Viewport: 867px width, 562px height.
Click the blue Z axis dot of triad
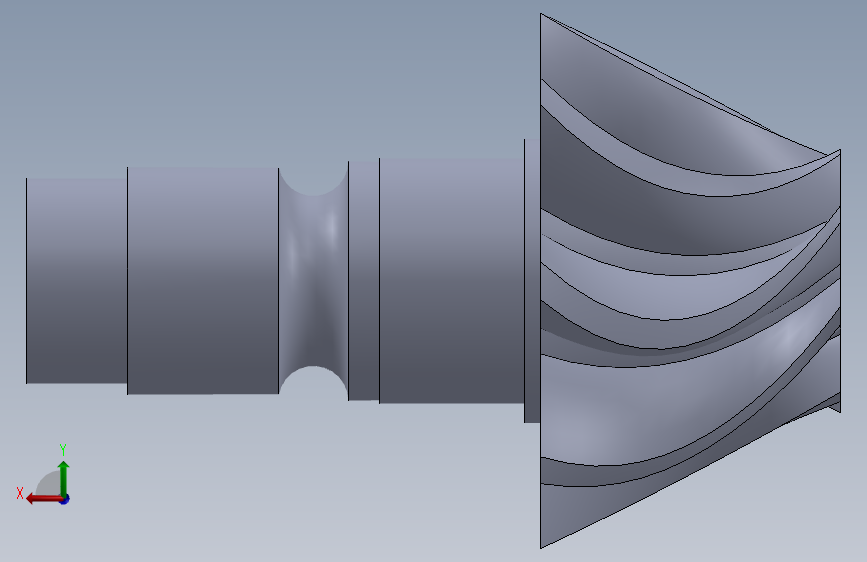[65, 499]
